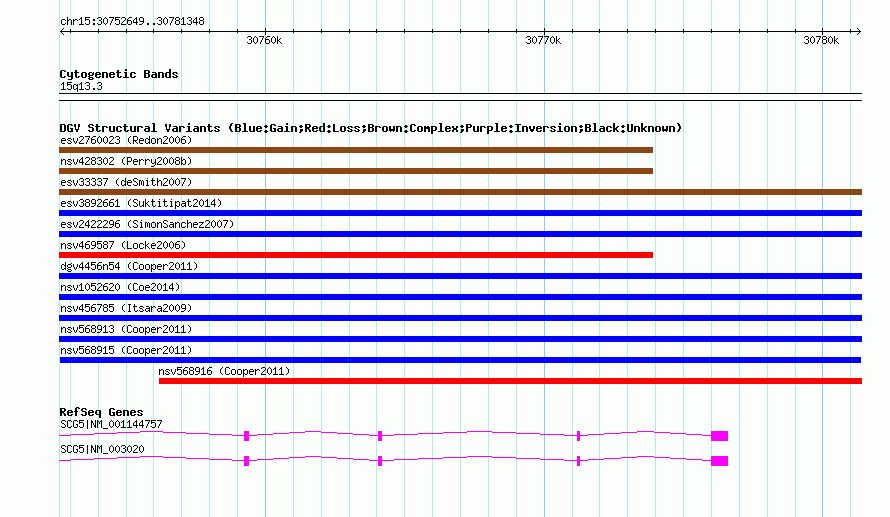Select the 30760k ruler label
The height and width of the screenshot is (517, 890).
click(x=264, y=40)
